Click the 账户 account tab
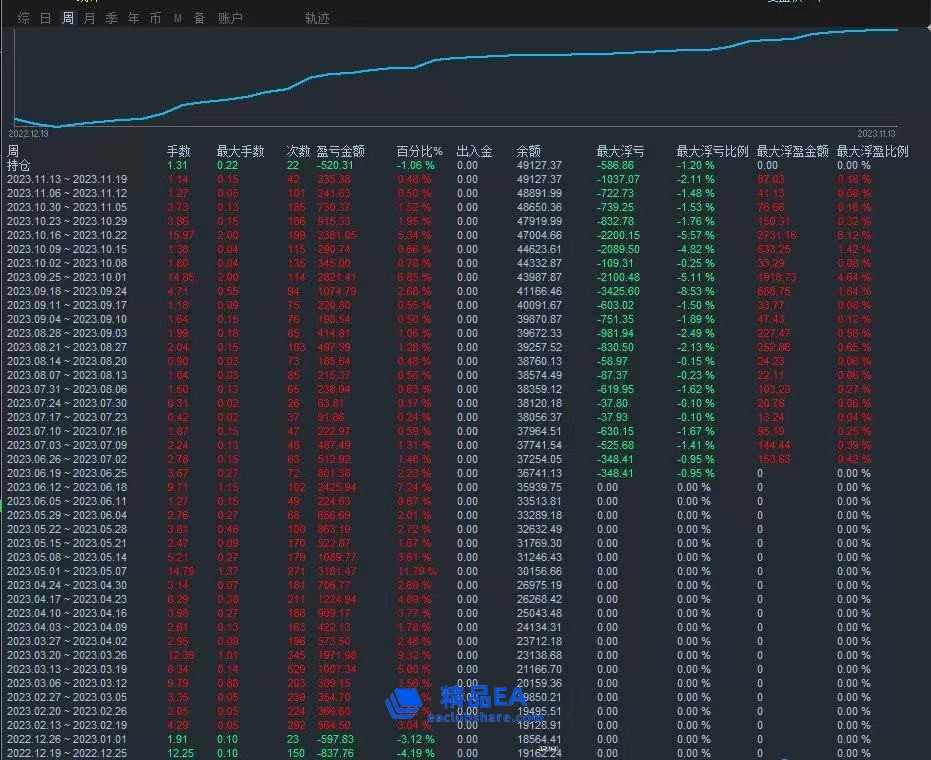 point(230,18)
